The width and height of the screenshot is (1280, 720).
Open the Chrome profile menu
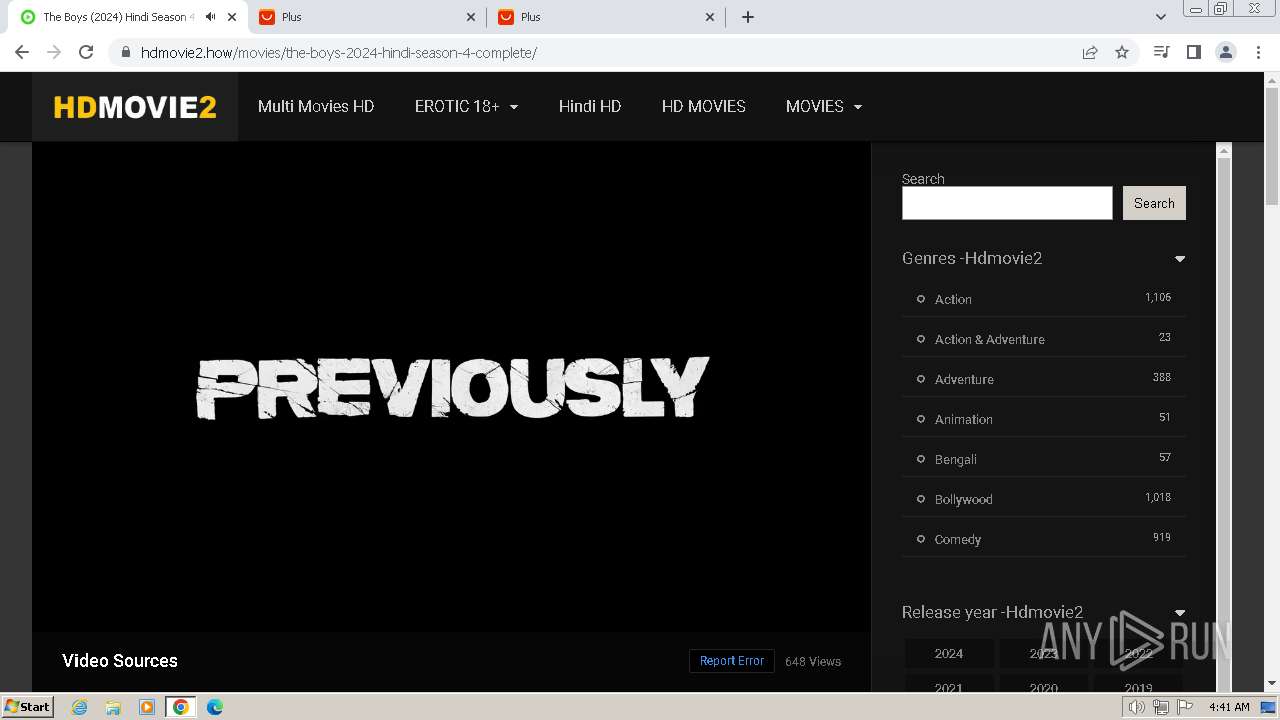[x=1226, y=52]
